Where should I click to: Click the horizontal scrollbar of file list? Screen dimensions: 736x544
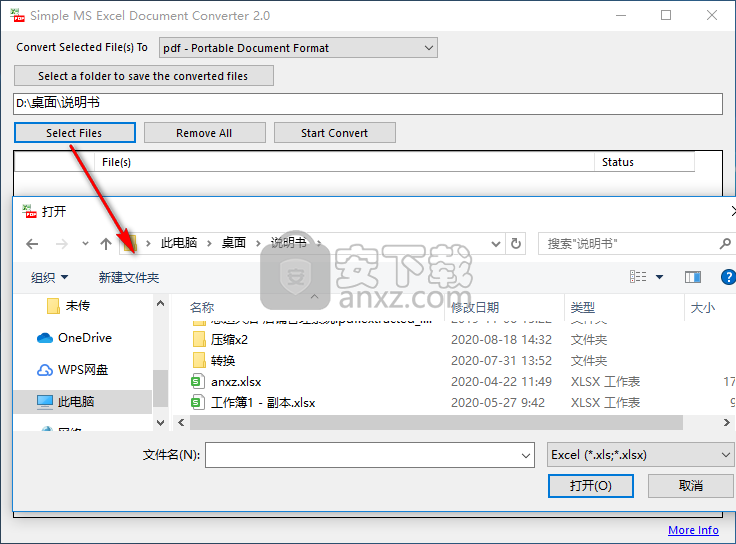point(436,422)
